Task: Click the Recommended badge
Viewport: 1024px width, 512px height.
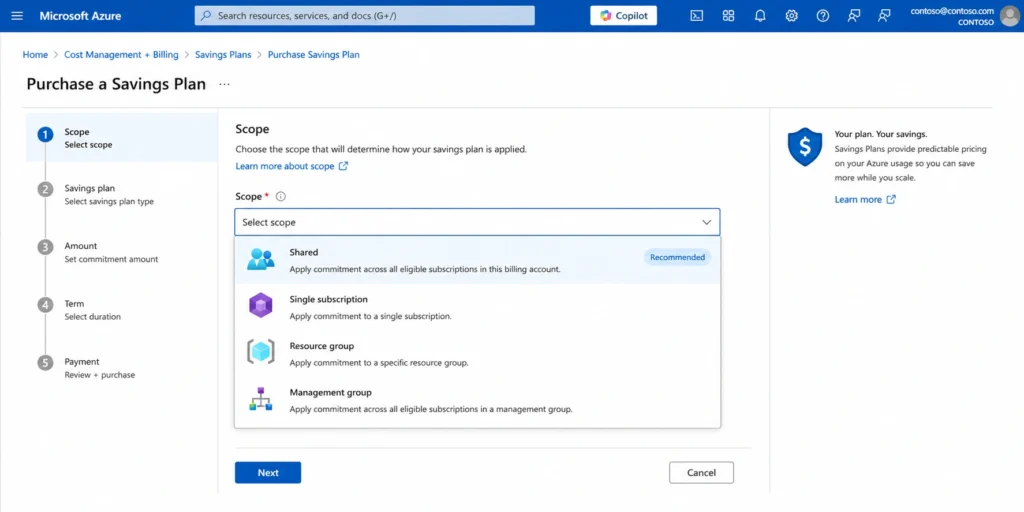Action: coord(677,257)
